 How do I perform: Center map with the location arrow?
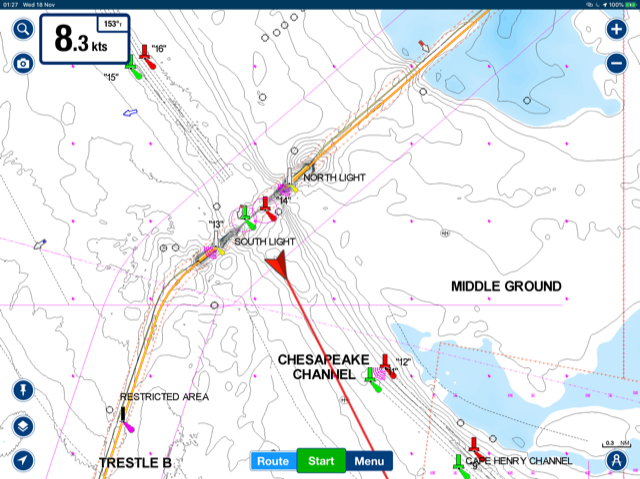22,460
